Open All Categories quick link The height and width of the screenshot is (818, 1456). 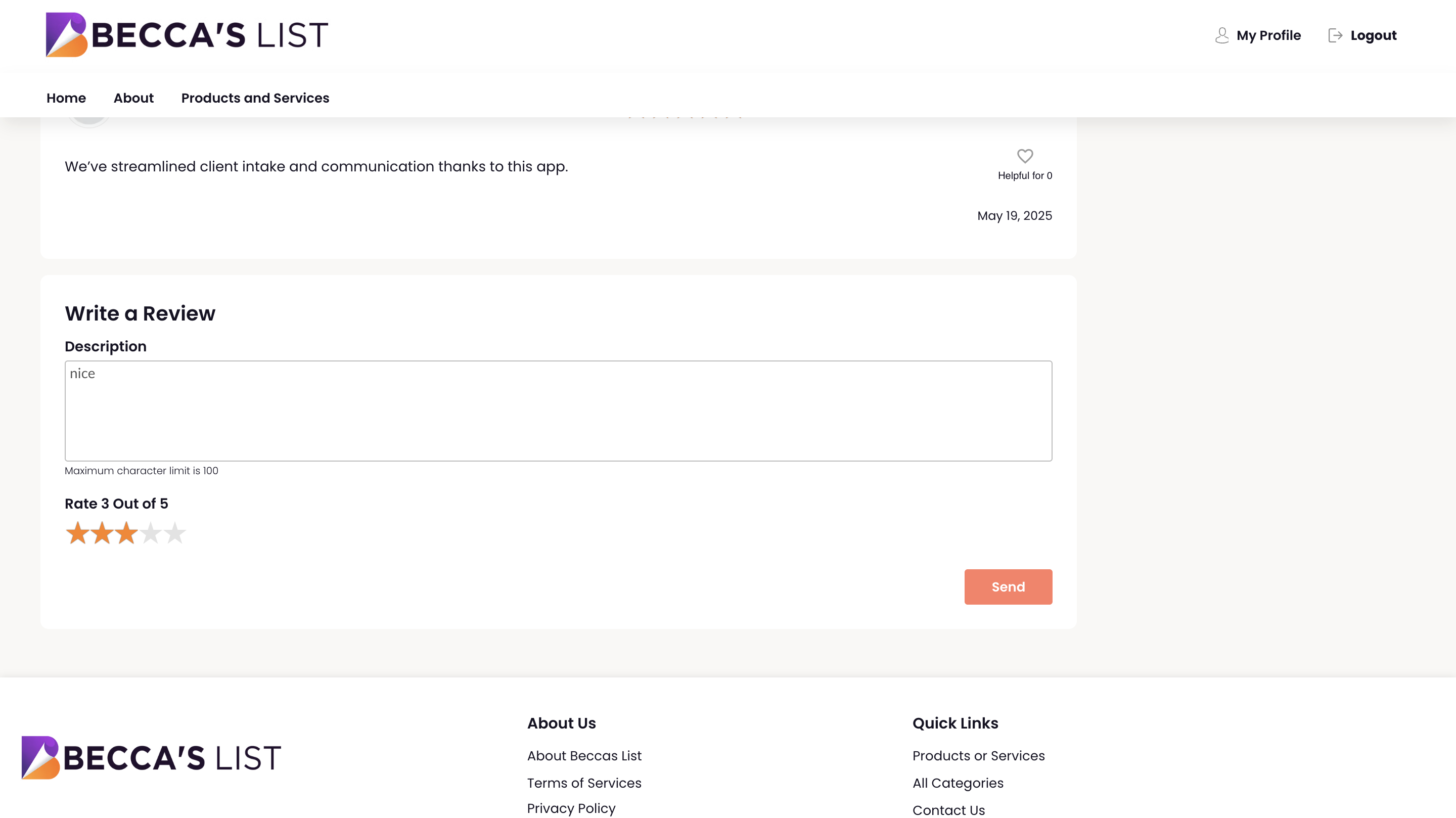(958, 783)
